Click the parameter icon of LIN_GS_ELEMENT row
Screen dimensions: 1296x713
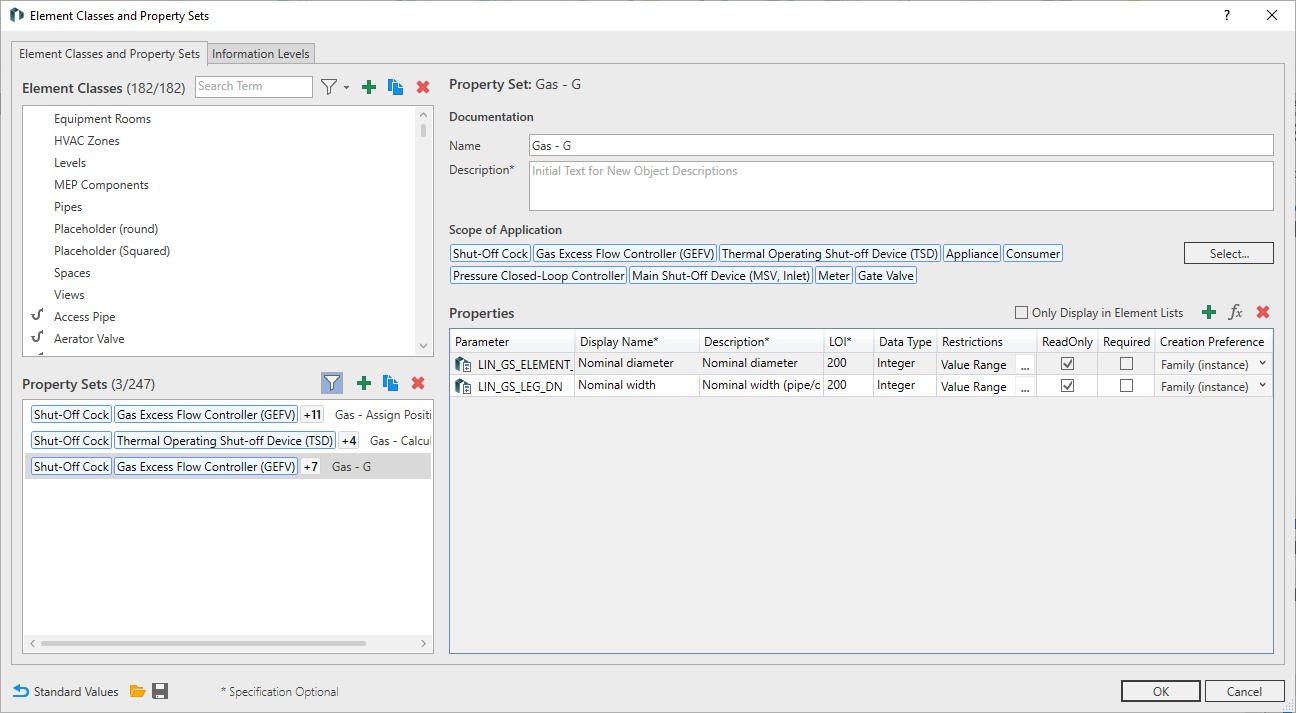coord(463,365)
